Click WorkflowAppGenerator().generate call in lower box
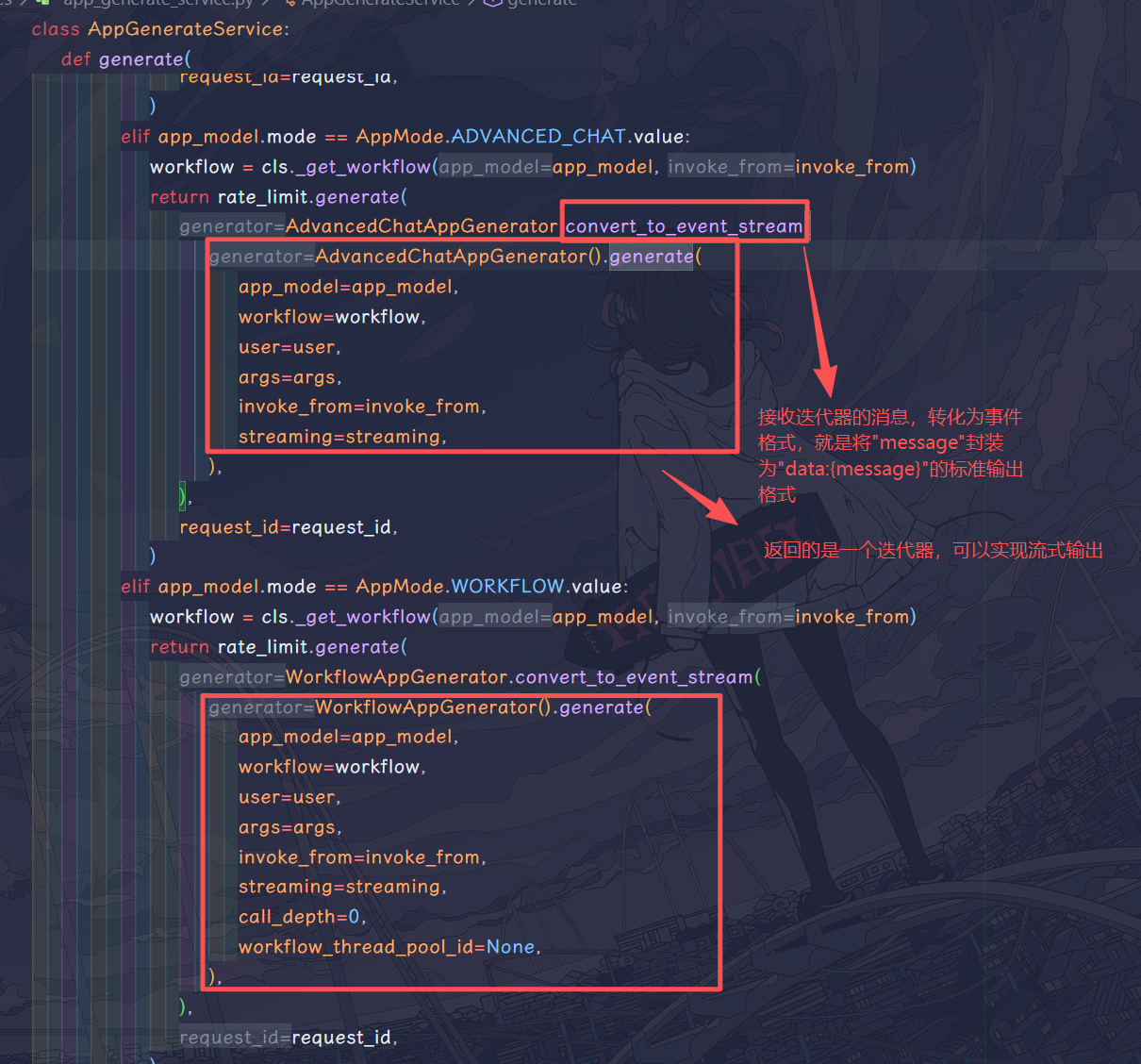This screenshot has height=1064, width=1141. tap(429, 707)
